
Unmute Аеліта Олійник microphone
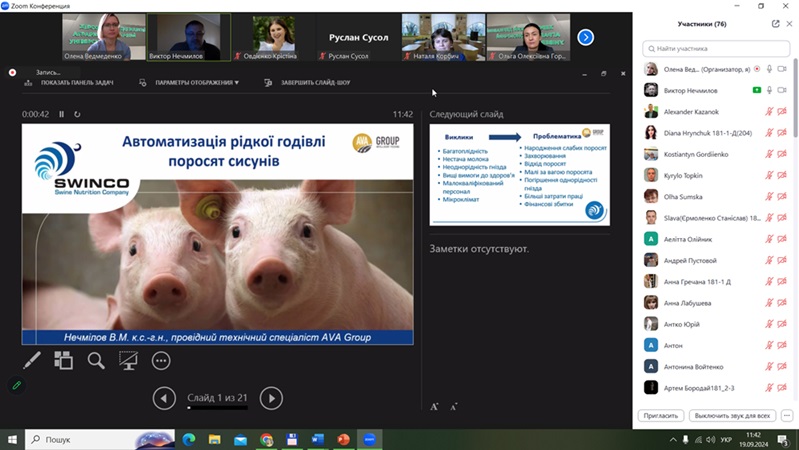pyautogui.click(x=769, y=239)
